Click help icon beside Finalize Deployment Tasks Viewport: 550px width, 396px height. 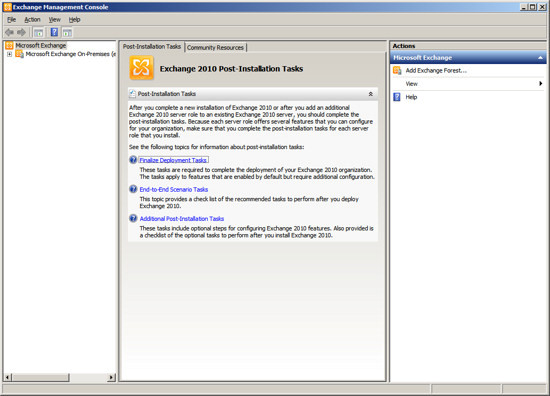pos(133,160)
